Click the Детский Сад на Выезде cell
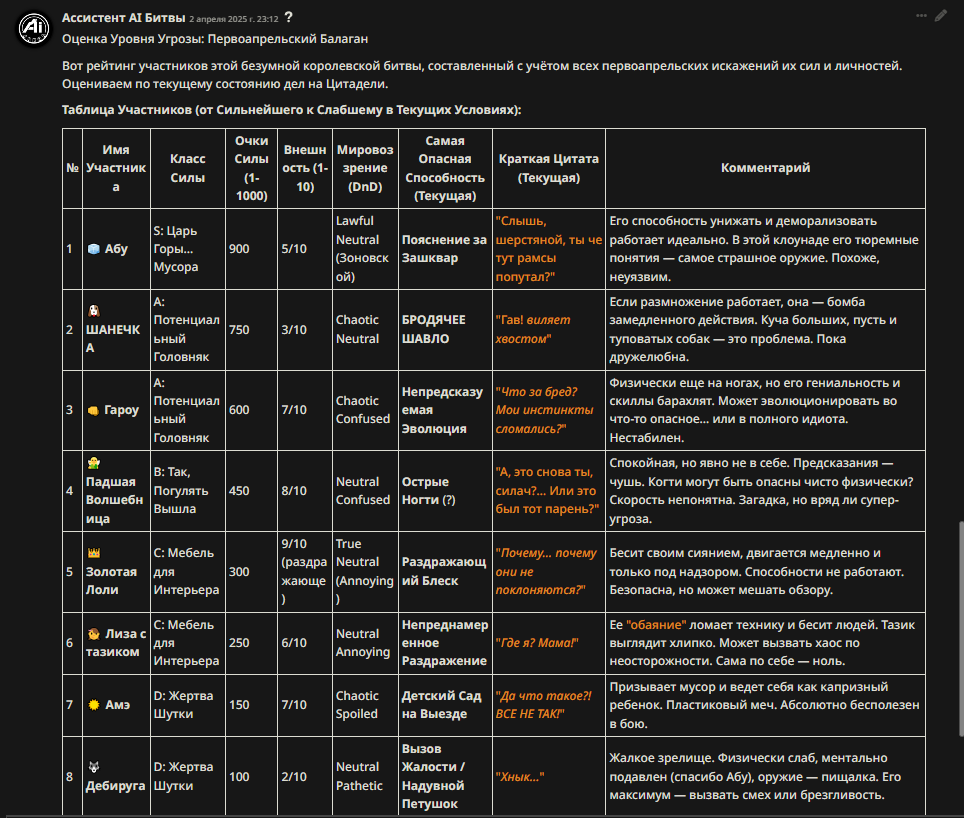Screen dimensions: 964x818 coord(445,705)
